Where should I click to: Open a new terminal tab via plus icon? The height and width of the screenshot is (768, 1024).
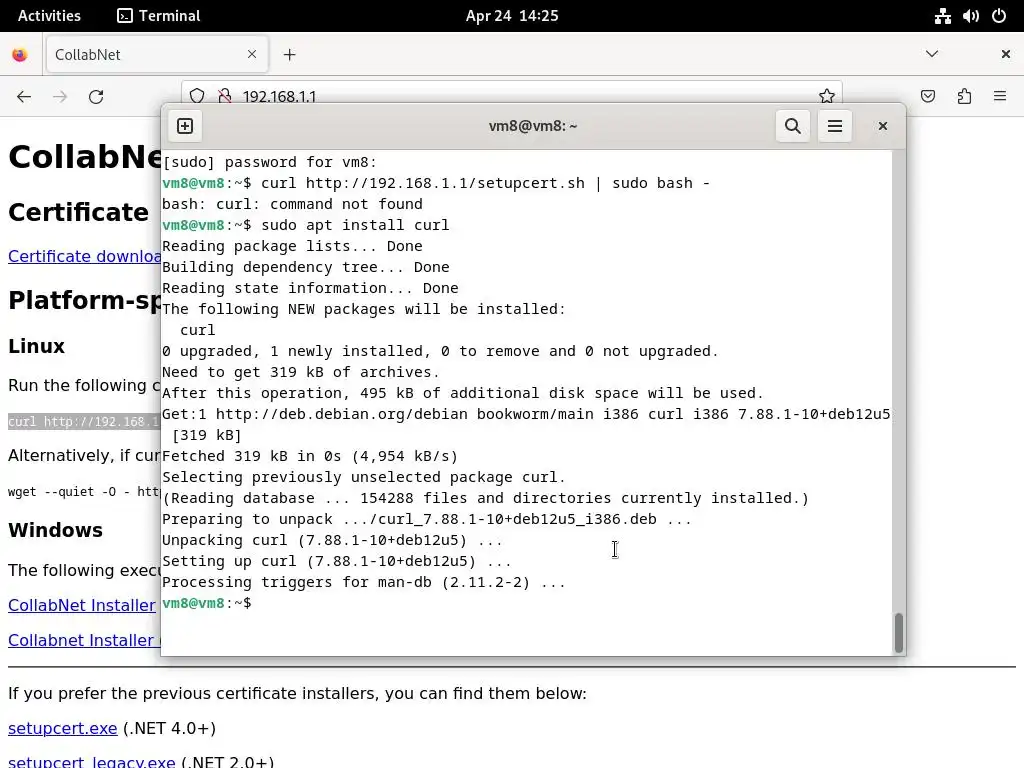tap(185, 126)
